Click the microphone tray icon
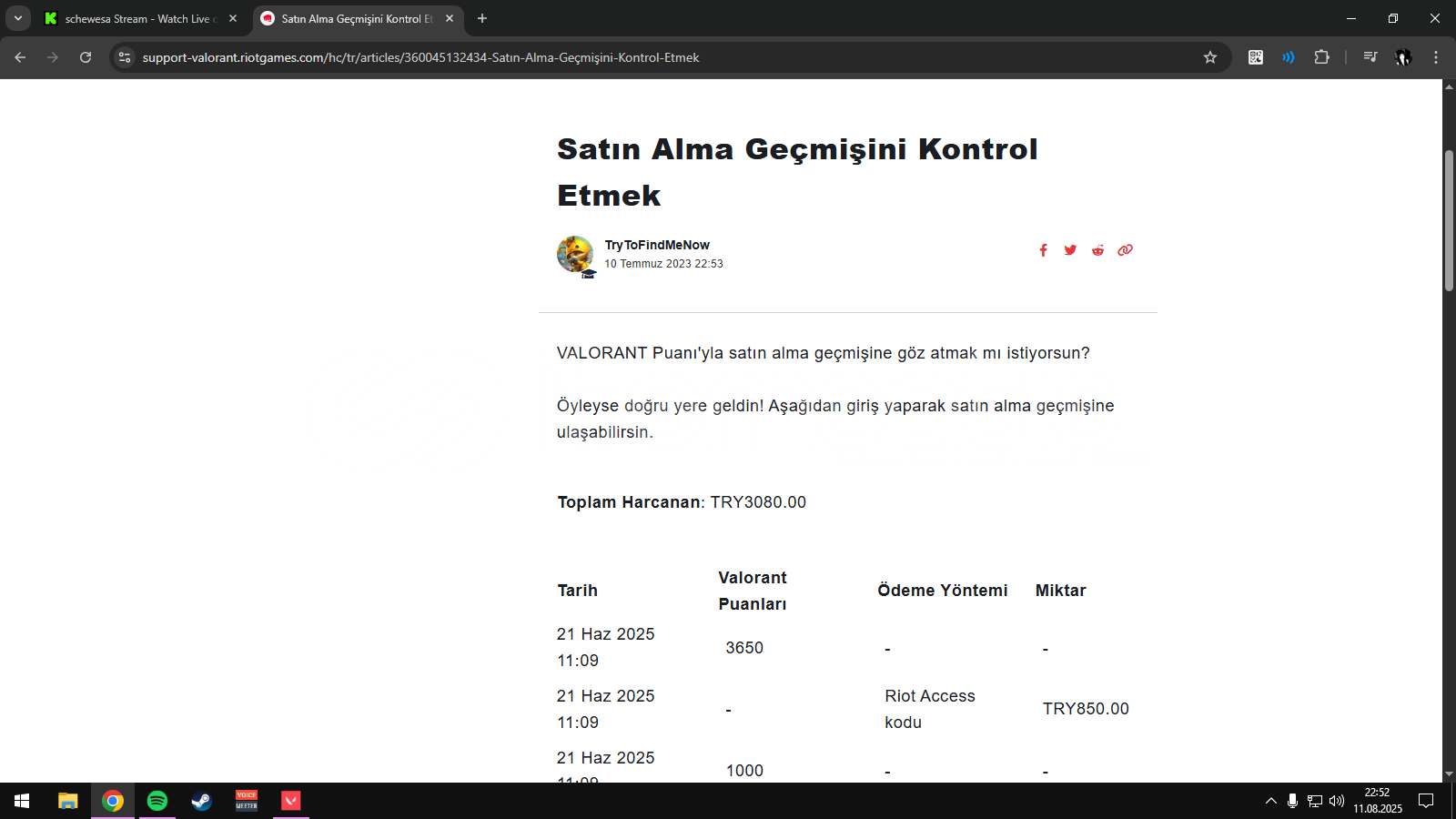 pyautogui.click(x=1292, y=801)
